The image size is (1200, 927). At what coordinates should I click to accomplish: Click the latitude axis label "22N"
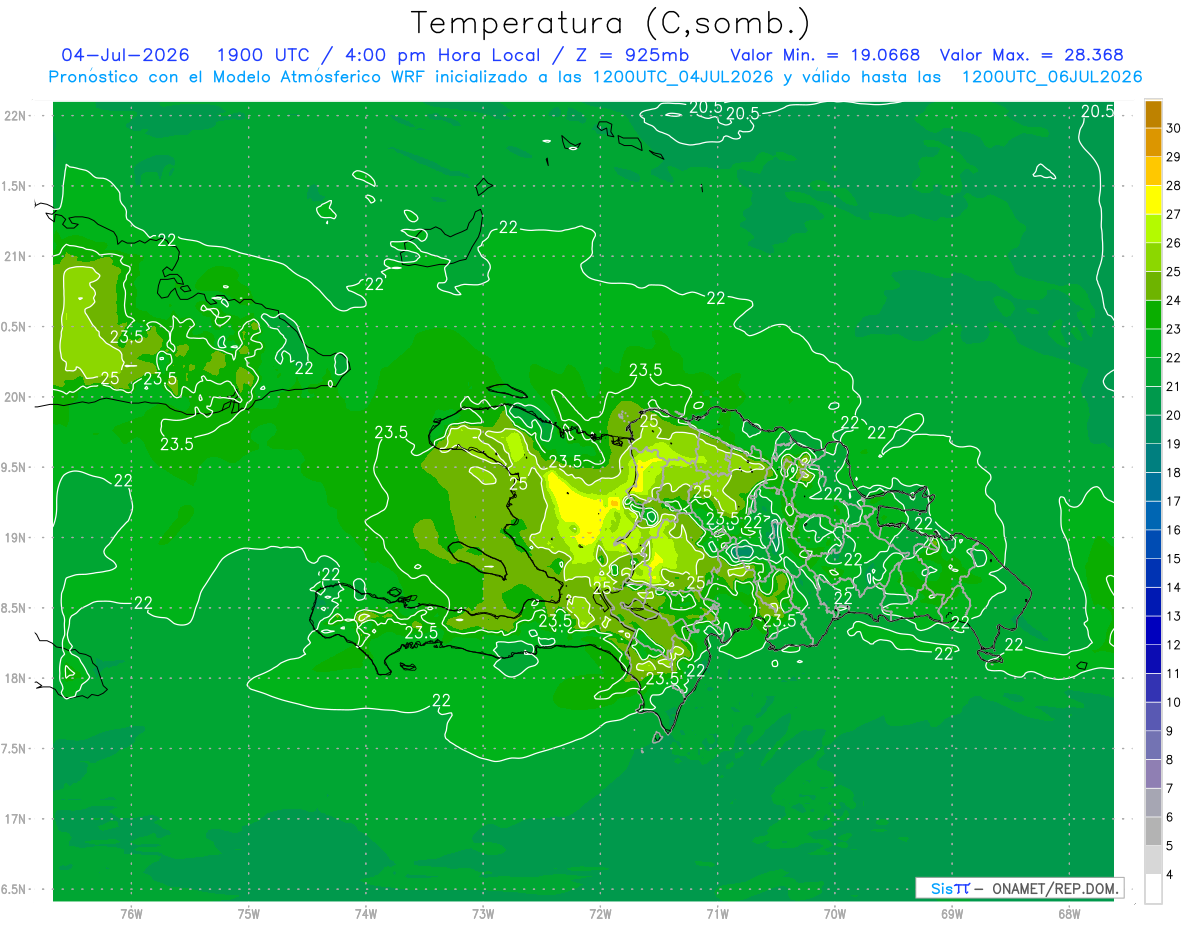[x=16, y=116]
